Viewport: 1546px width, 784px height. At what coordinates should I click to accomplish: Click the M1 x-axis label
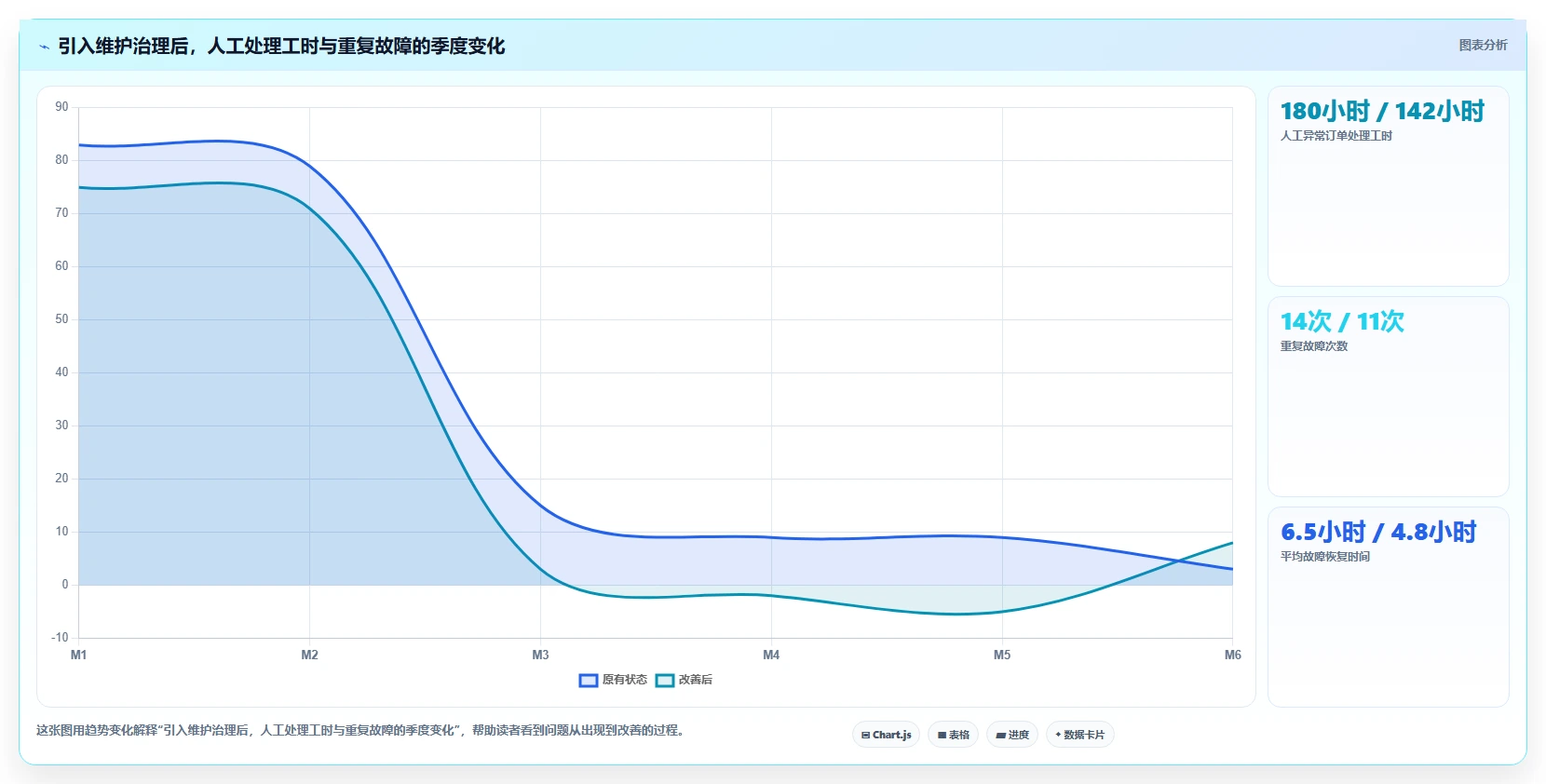(x=78, y=656)
